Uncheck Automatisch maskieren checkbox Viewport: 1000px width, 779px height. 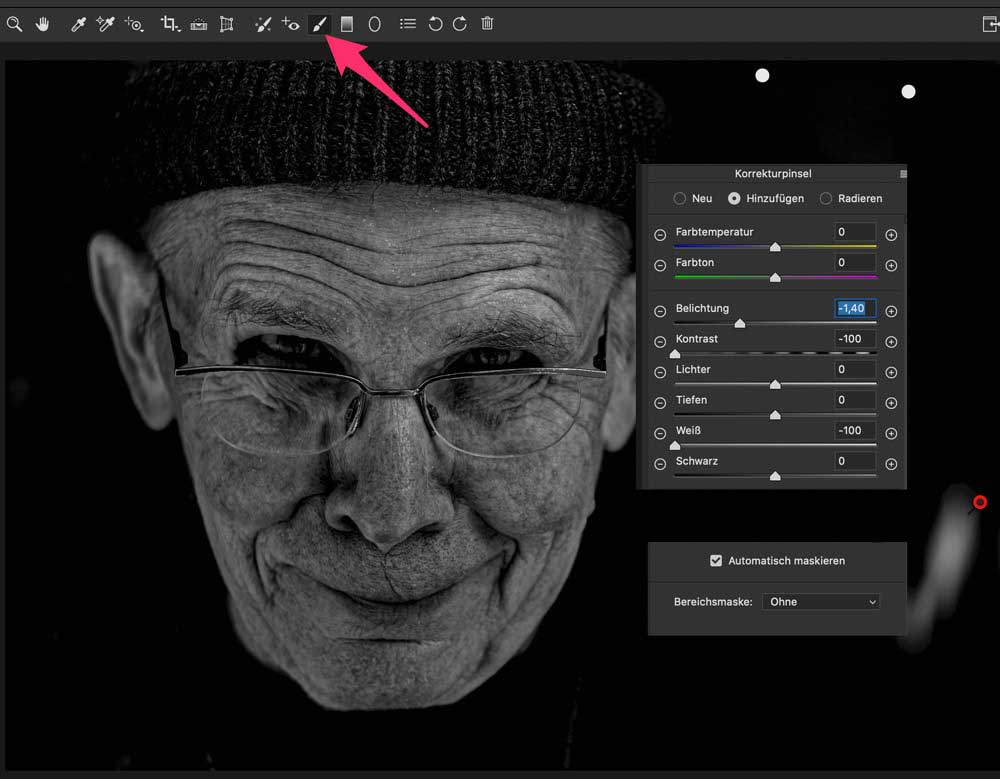click(x=716, y=561)
